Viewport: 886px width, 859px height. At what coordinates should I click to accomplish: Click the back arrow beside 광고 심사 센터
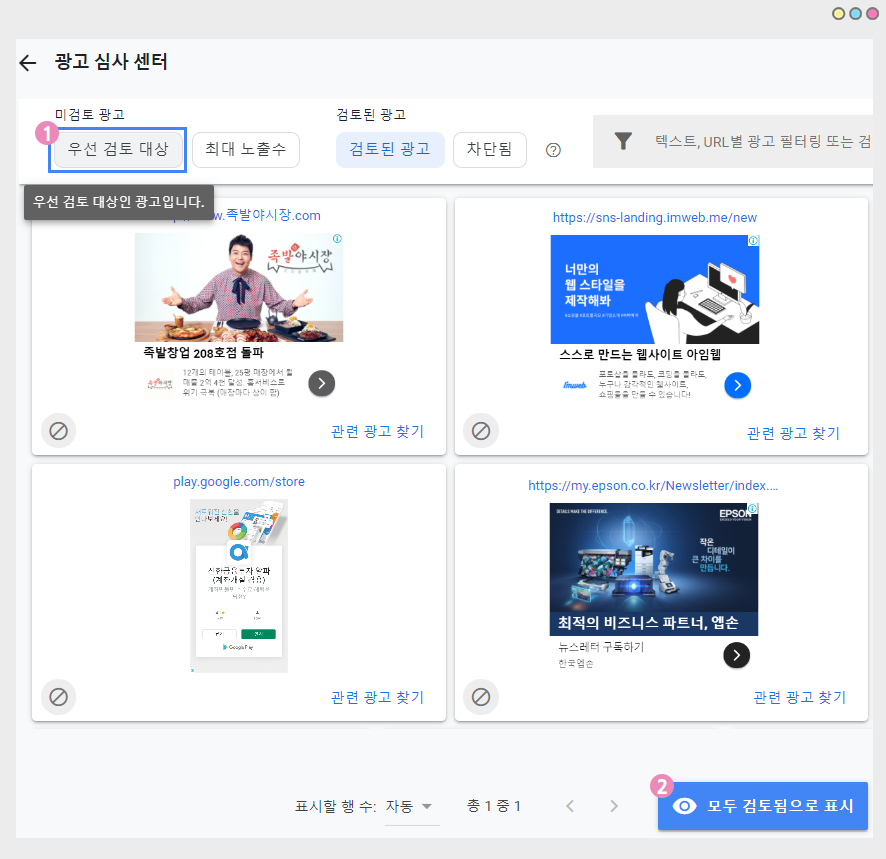point(28,63)
